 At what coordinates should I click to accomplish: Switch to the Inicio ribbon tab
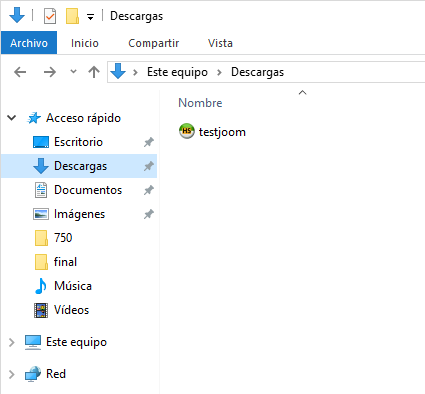pyautogui.click(x=85, y=43)
